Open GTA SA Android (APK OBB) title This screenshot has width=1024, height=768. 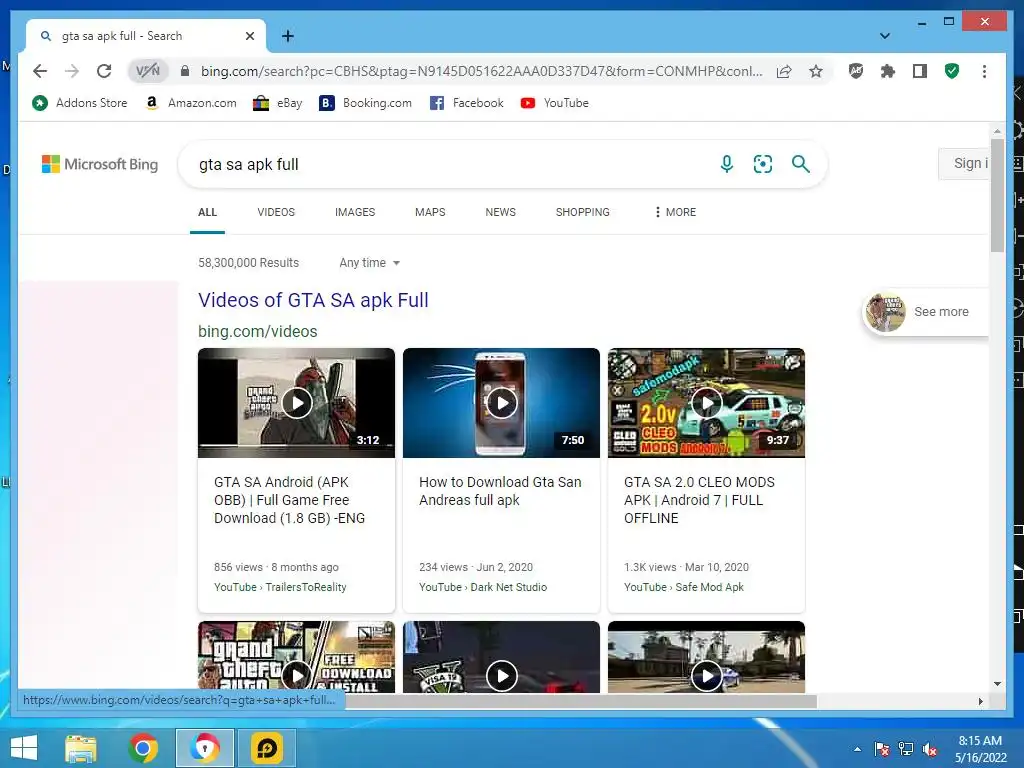289,500
